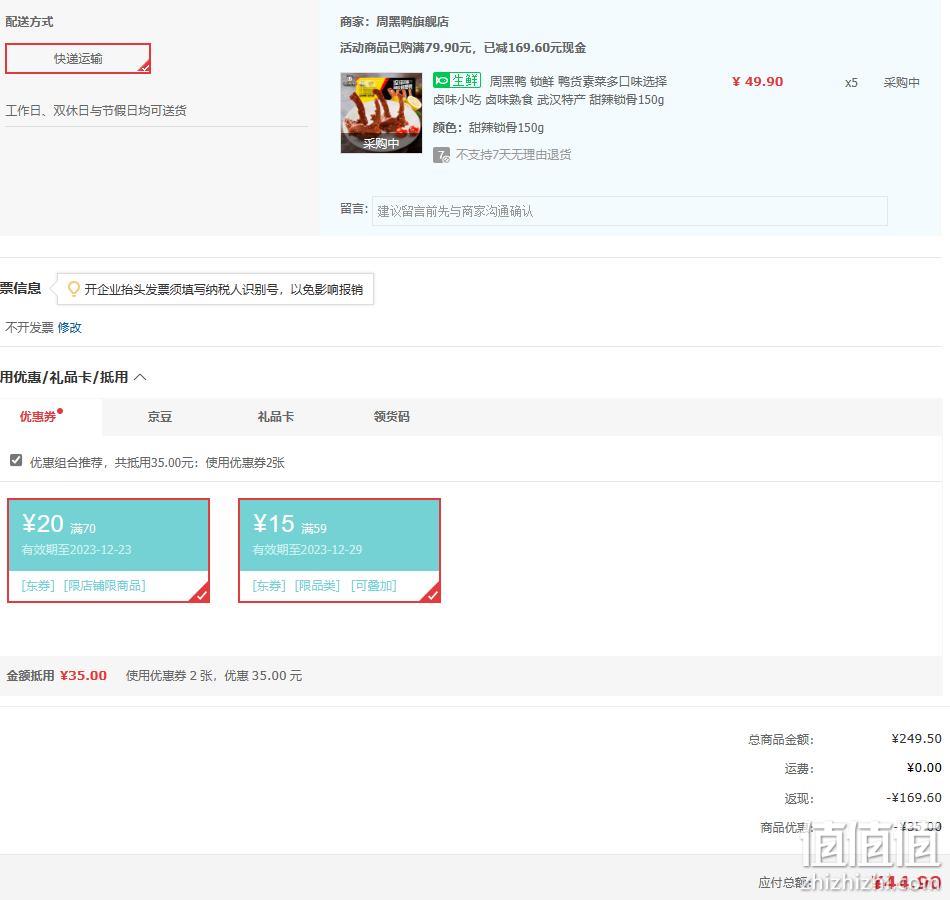Click 修改 to edit invoice settings
The height and width of the screenshot is (900, 950).
click(x=70, y=328)
